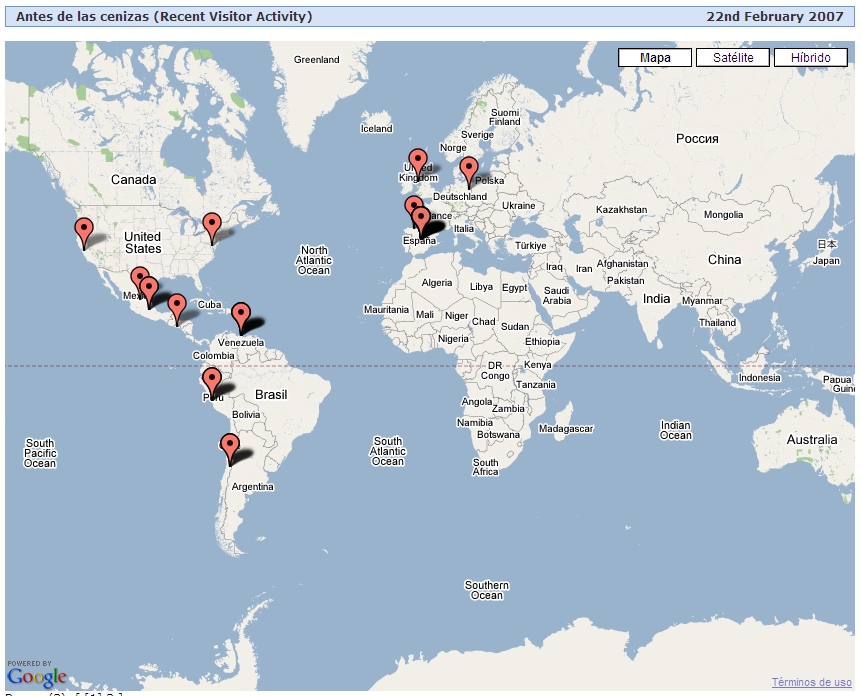Click the marker pinned on Polska
Image resolution: width=862 pixels, height=696 pixels.
pyautogui.click(x=468, y=169)
